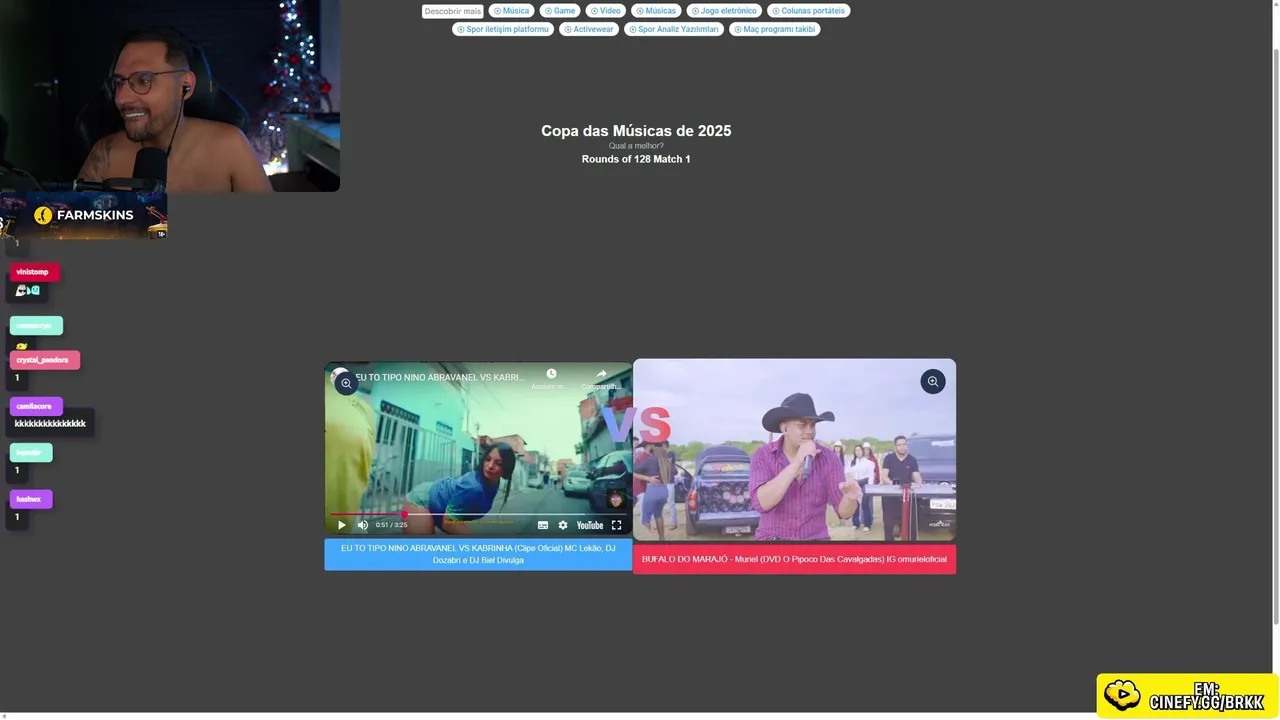Open the Jogo eletrônico chip
Screen dimensions: 1280x720
[x=724, y=11]
